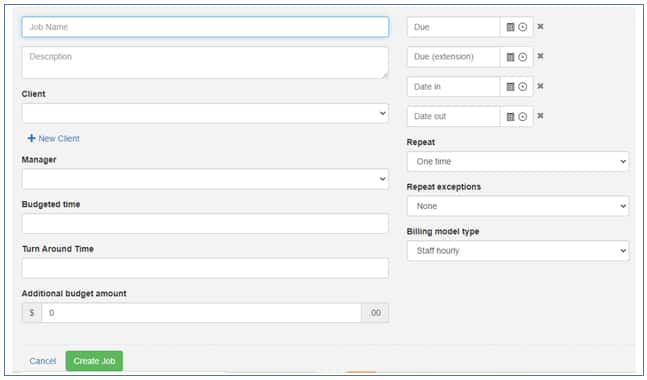
Task: Click the New Client link
Action: pos(54,139)
